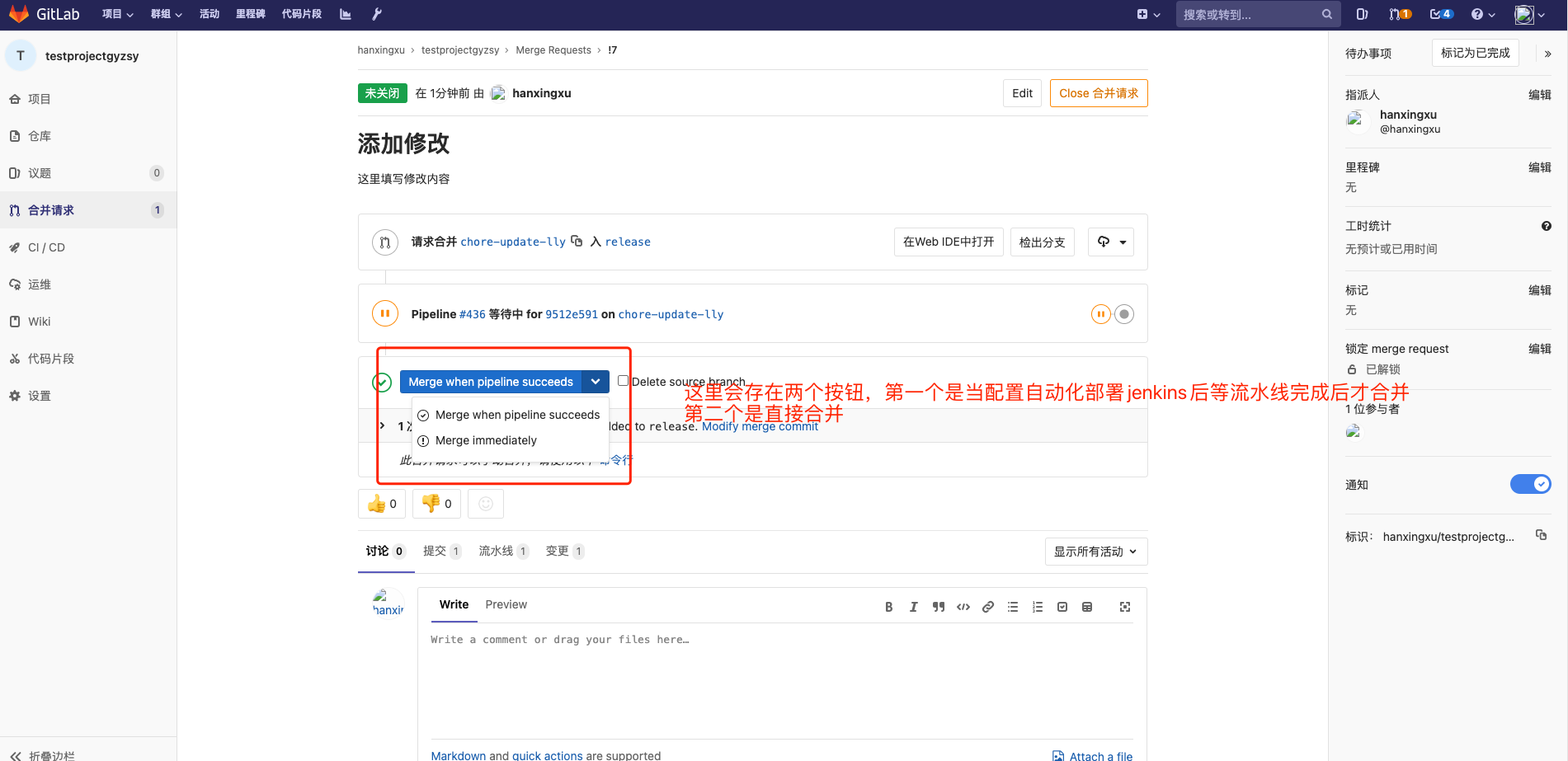Toggle full screen comment editor
This screenshot has height=761, width=1568.
pos(1125,607)
